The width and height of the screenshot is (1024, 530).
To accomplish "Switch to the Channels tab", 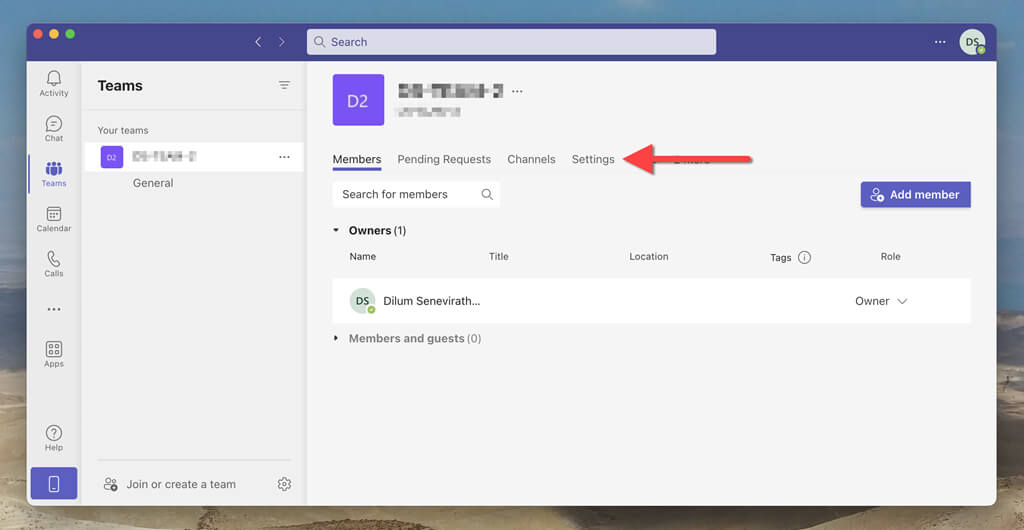I will point(532,159).
